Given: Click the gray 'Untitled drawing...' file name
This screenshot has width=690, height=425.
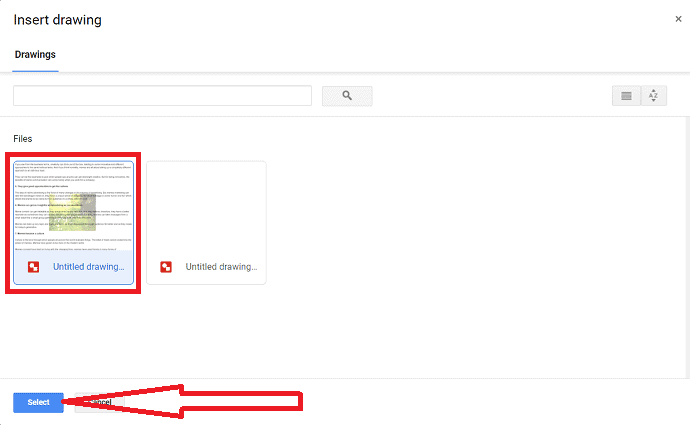Looking at the screenshot, I should tap(221, 267).
